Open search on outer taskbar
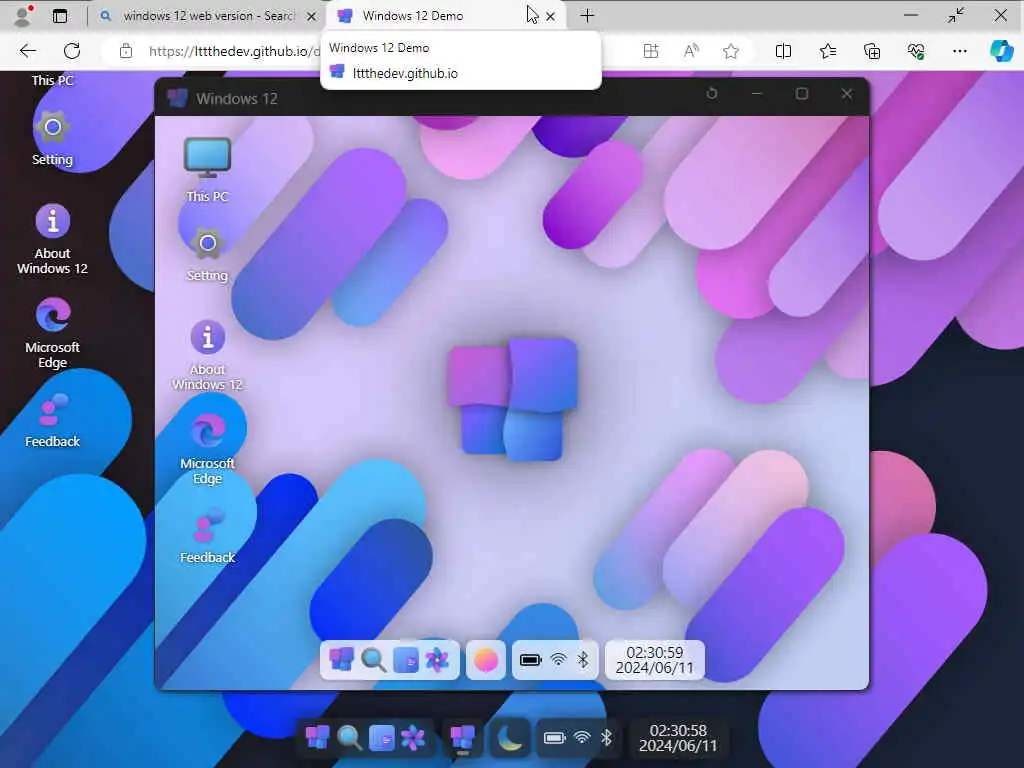Viewport: 1024px width, 768px height. (x=349, y=738)
